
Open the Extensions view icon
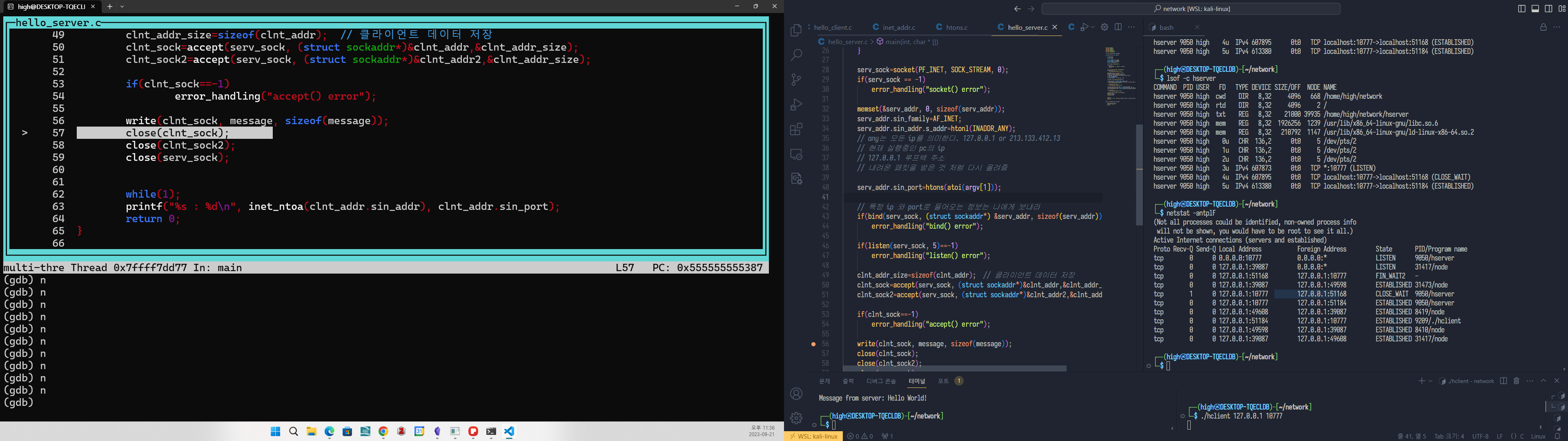795,129
